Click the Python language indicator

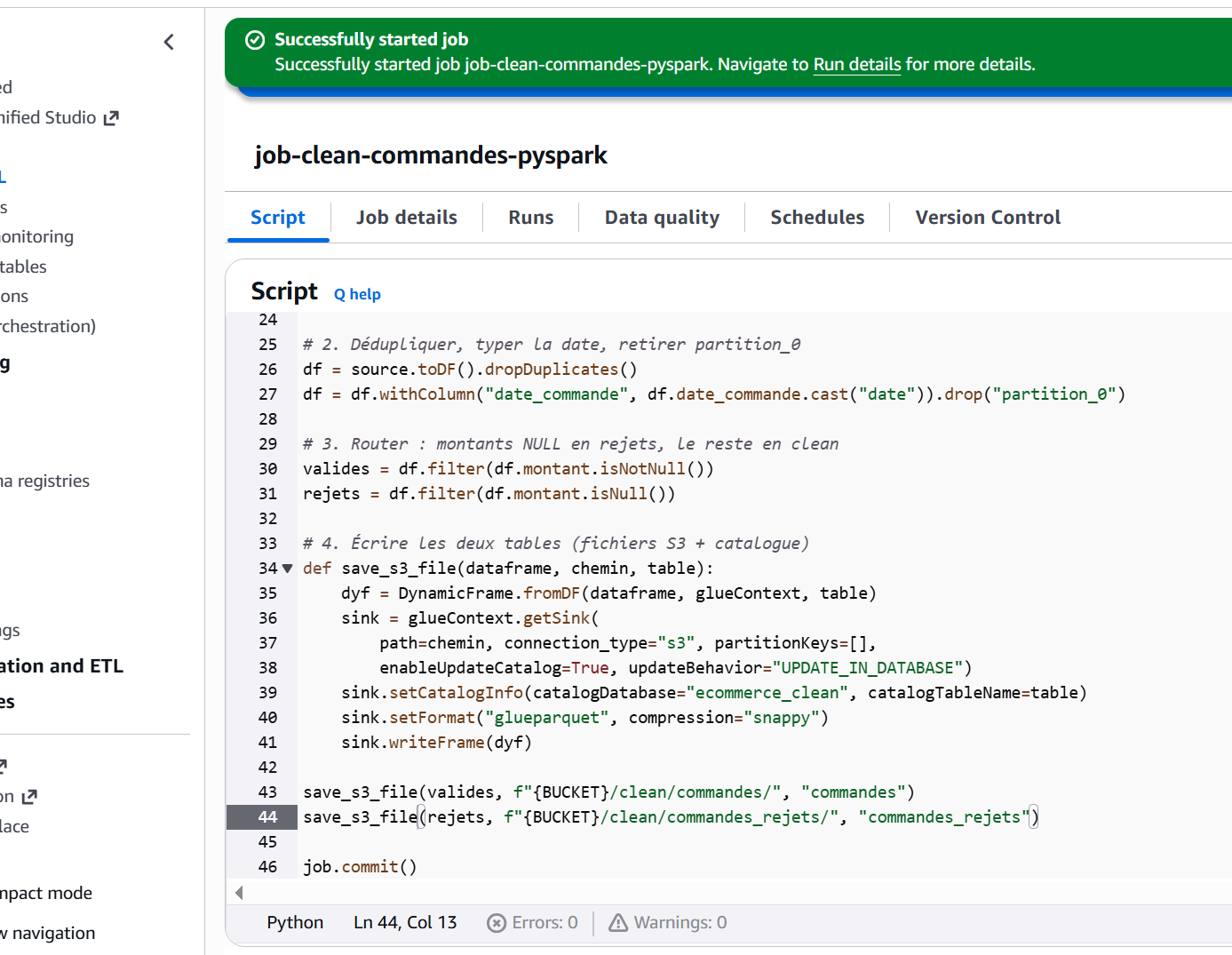(x=295, y=923)
